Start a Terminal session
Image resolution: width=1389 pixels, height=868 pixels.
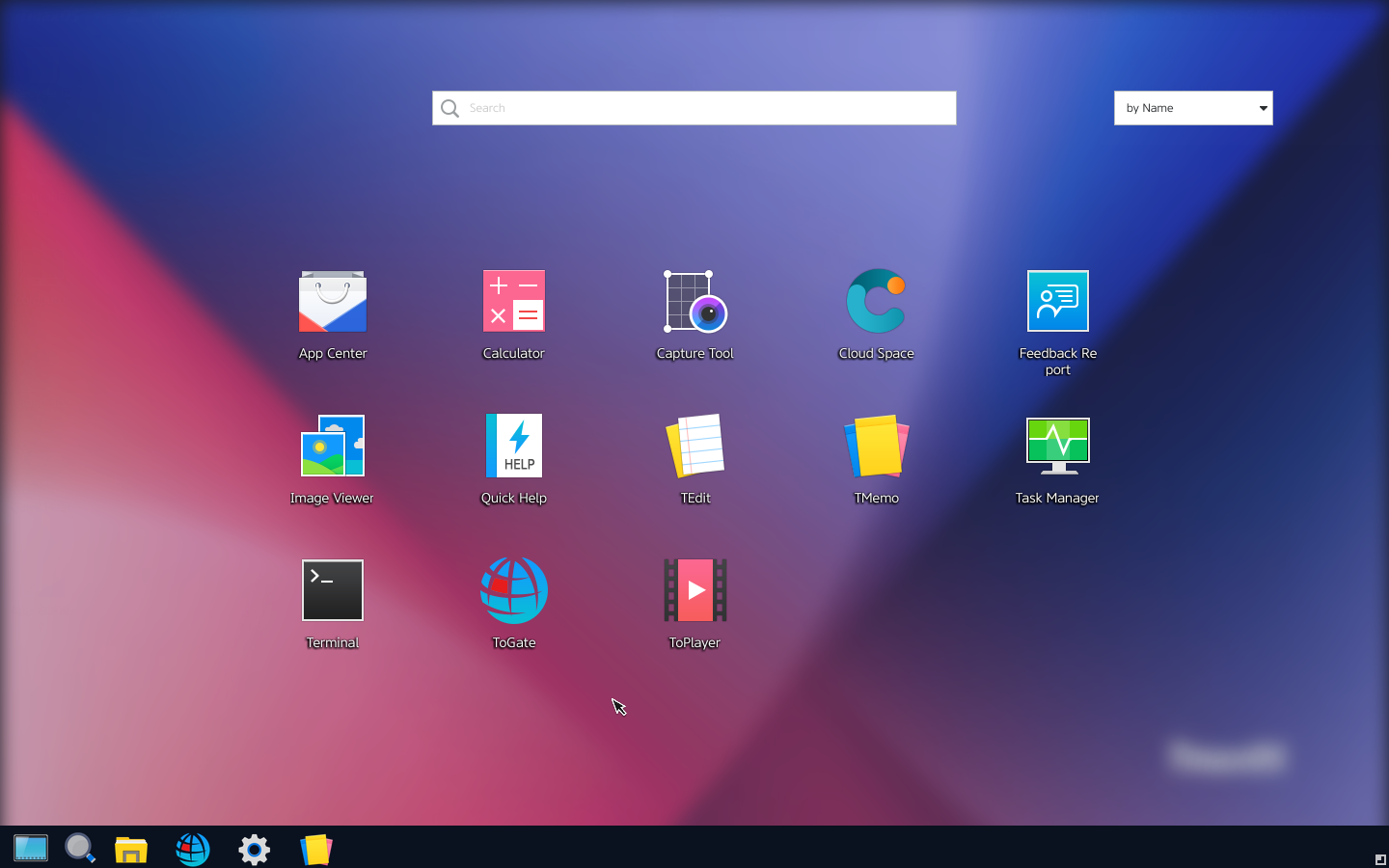click(332, 590)
